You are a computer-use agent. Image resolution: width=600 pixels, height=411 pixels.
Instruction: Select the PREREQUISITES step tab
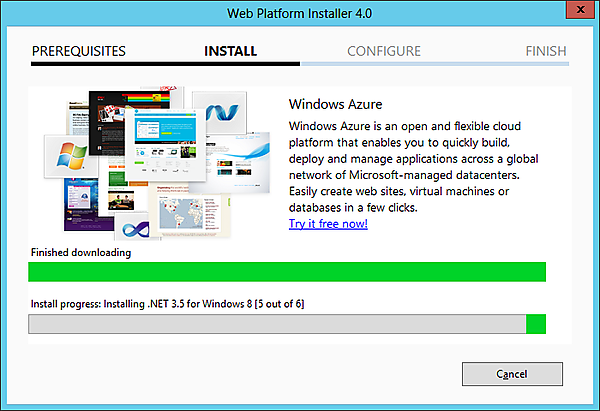point(79,51)
